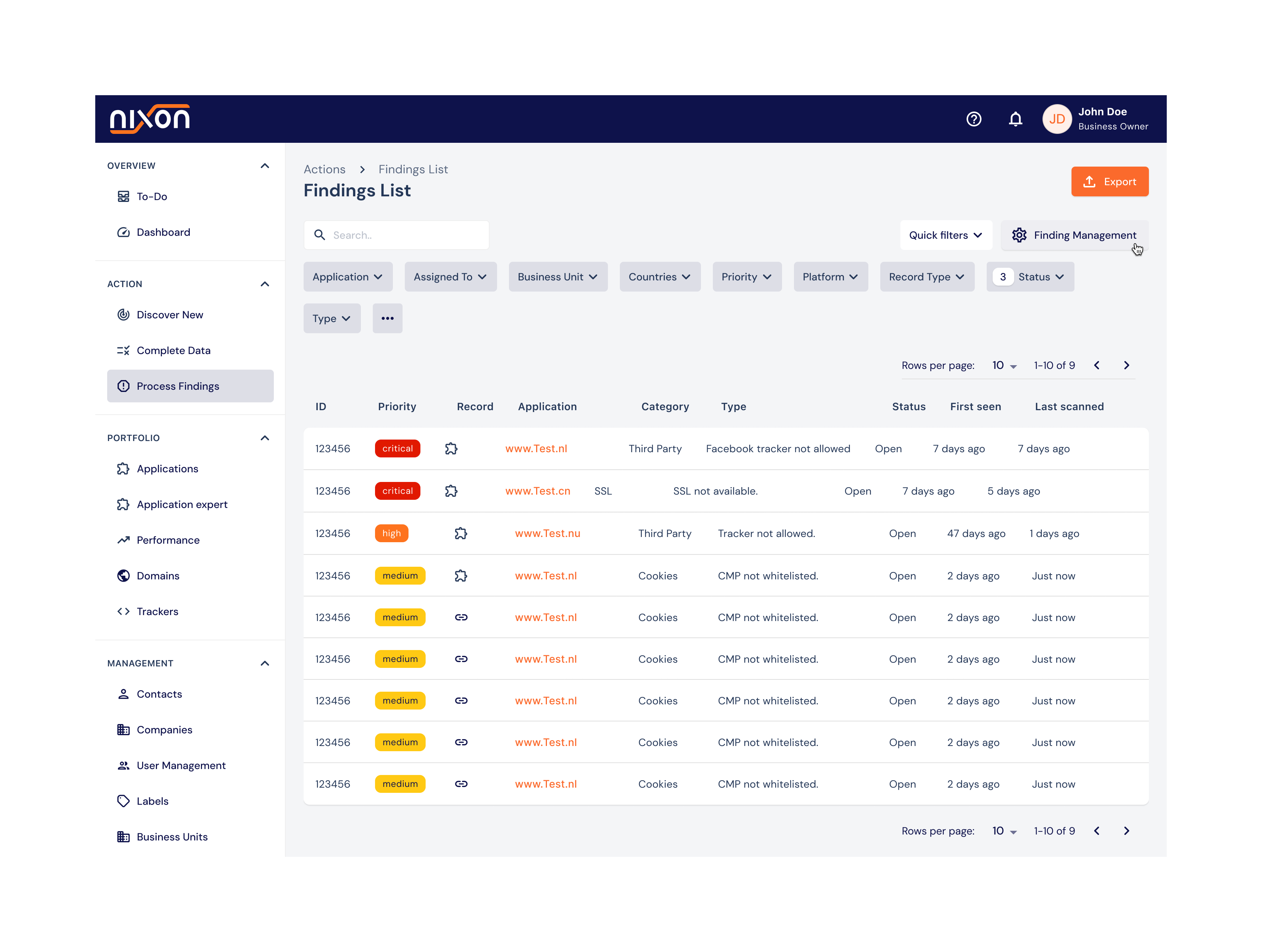Open the Status filter dropdown

click(1030, 277)
